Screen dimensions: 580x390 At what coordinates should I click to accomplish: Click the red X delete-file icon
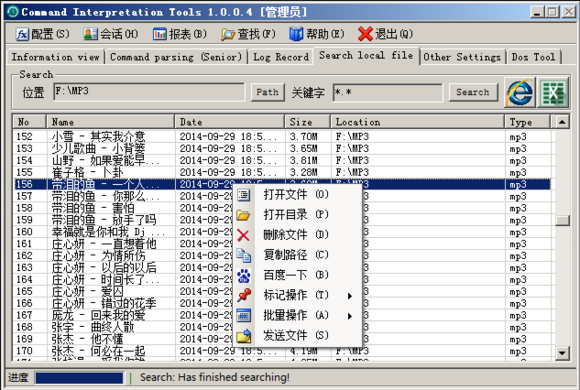[243, 235]
